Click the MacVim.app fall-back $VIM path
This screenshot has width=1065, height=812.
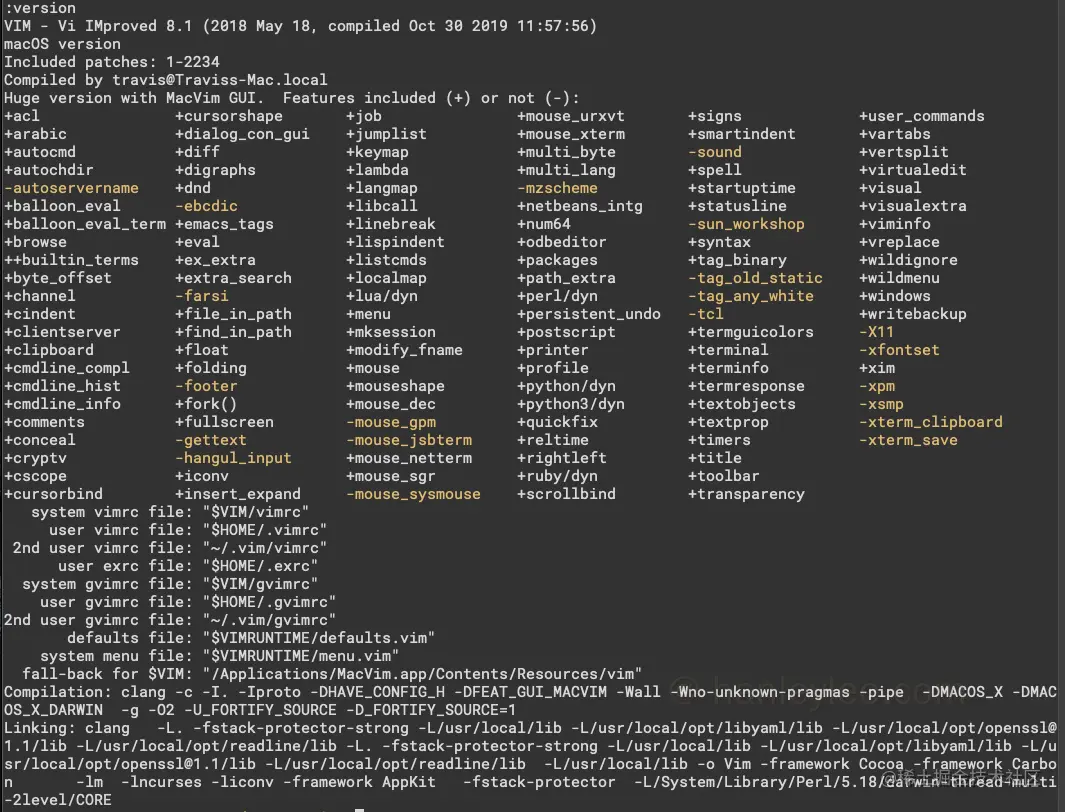click(x=422, y=674)
